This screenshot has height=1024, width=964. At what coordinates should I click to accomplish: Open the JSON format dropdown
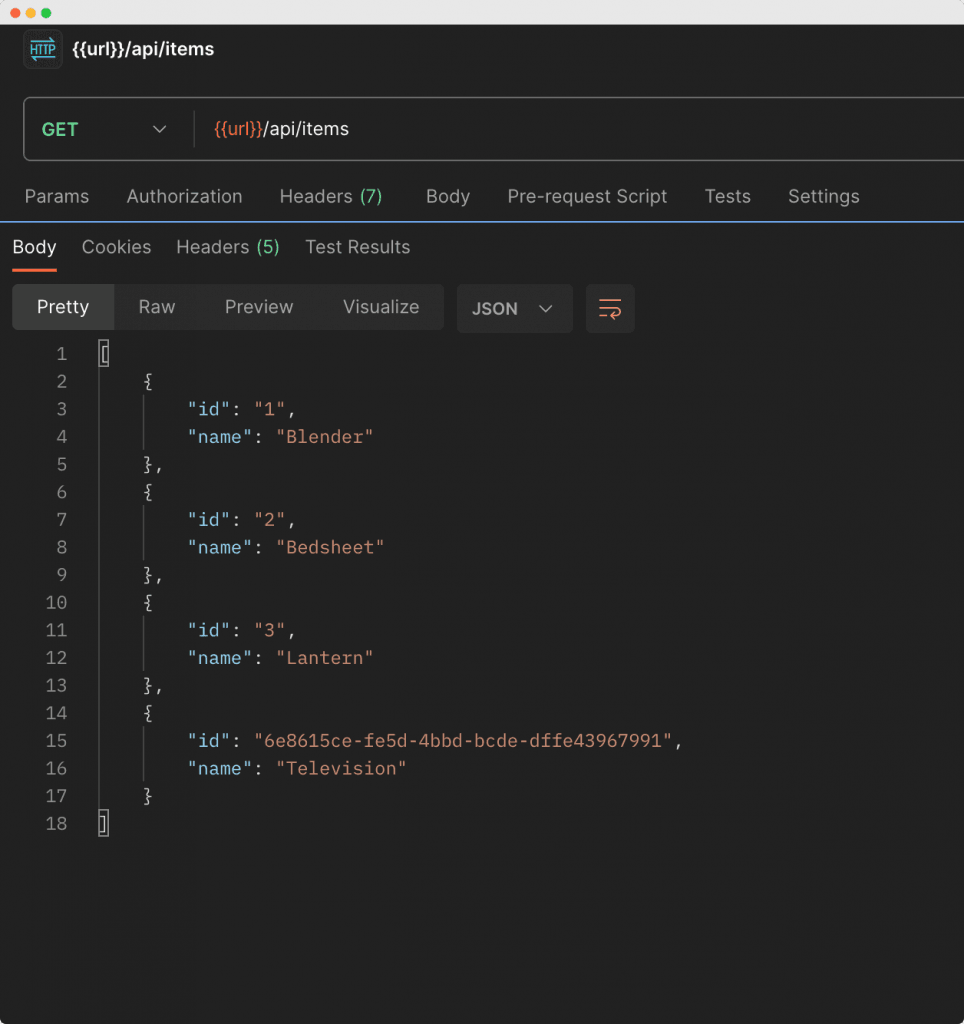(x=514, y=308)
